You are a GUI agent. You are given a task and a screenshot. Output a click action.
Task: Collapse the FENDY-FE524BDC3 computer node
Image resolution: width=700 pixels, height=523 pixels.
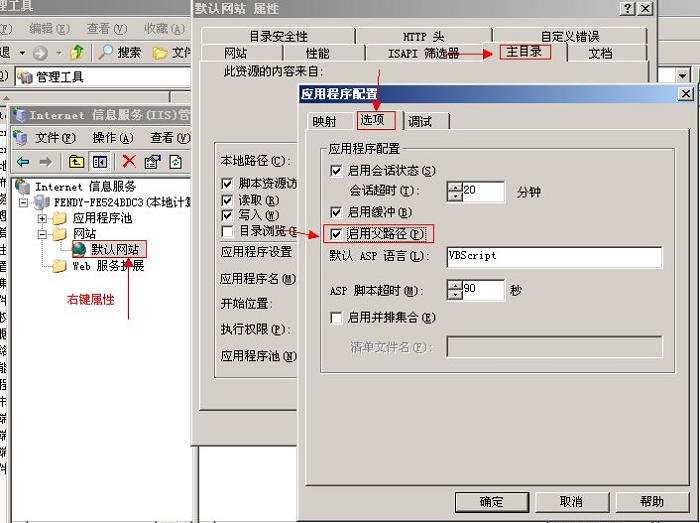23,203
